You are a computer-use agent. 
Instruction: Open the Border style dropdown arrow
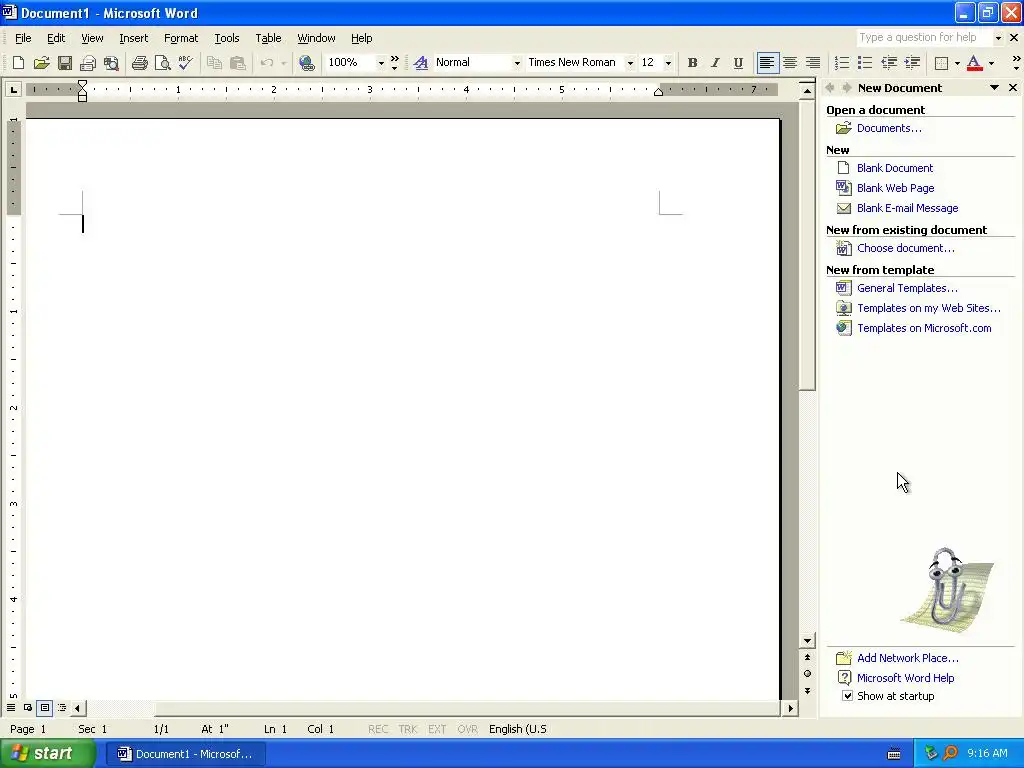pyautogui.click(x=957, y=63)
